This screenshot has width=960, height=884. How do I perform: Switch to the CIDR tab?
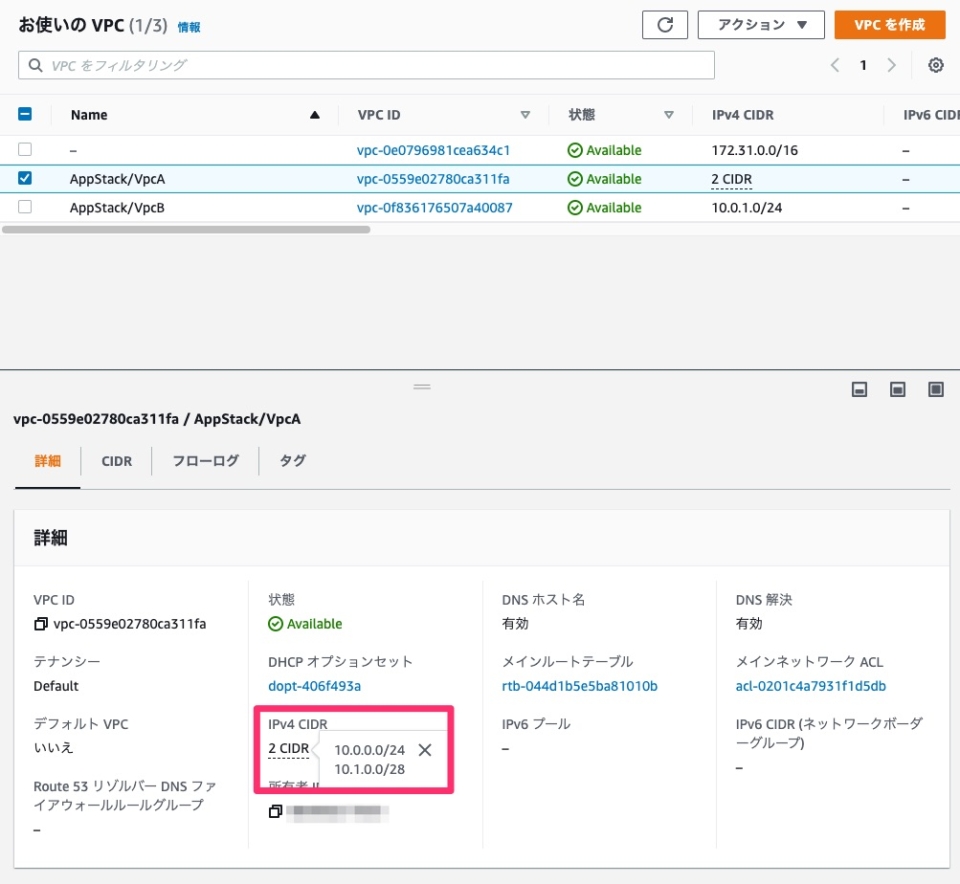pos(116,461)
